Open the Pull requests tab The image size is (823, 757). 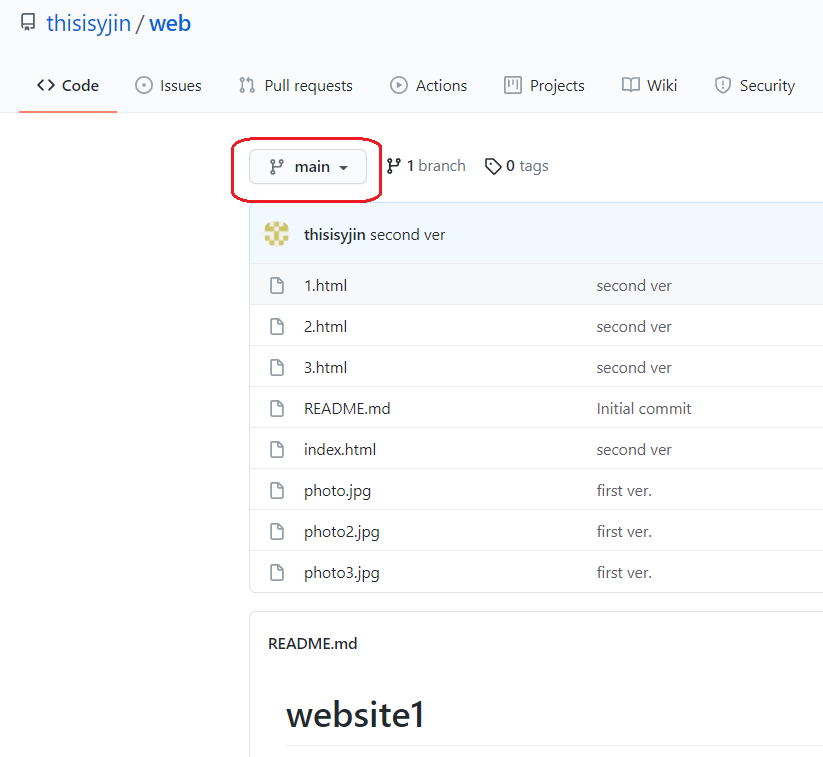[296, 85]
